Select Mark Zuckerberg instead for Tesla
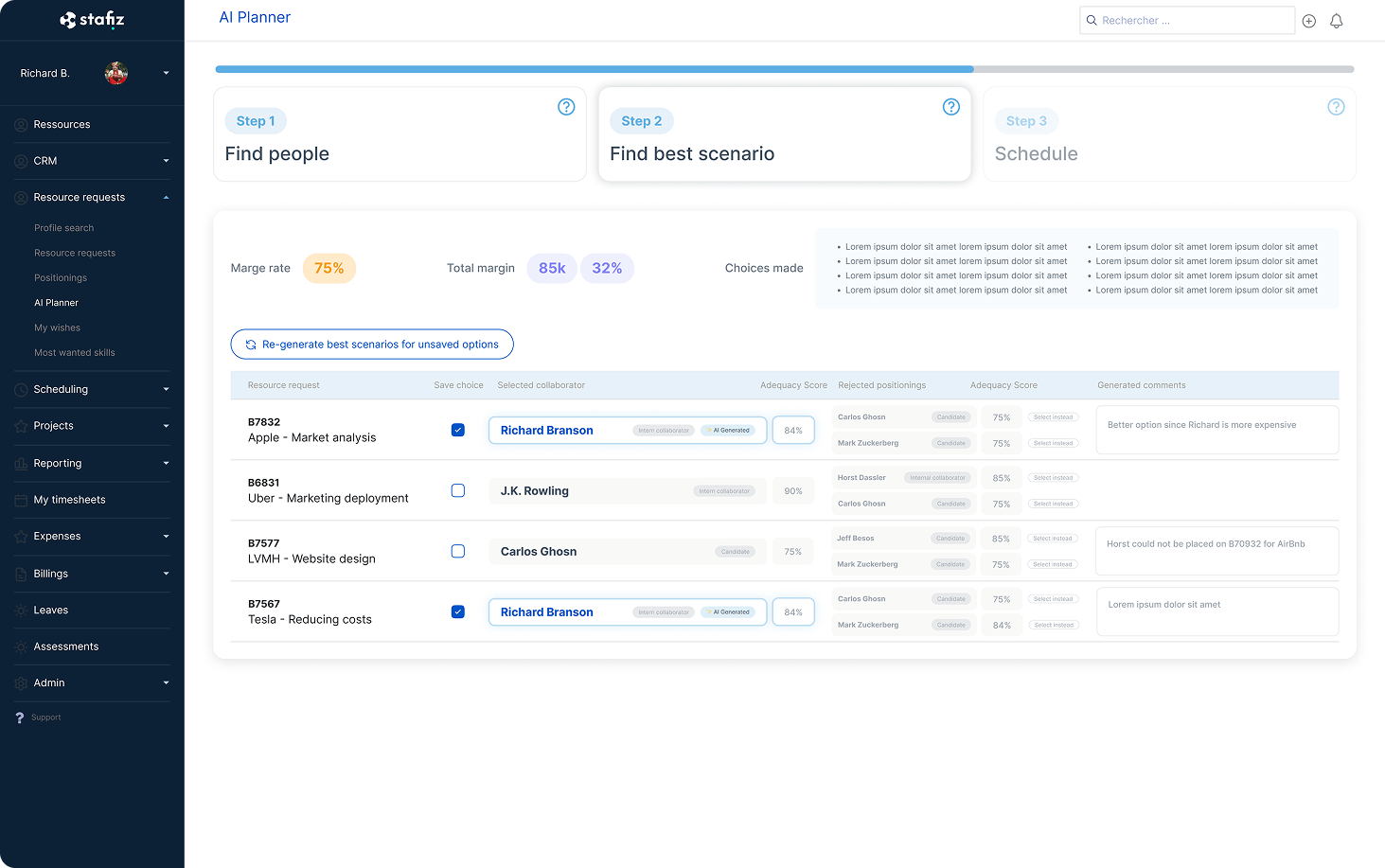1385x868 pixels. click(x=1053, y=625)
